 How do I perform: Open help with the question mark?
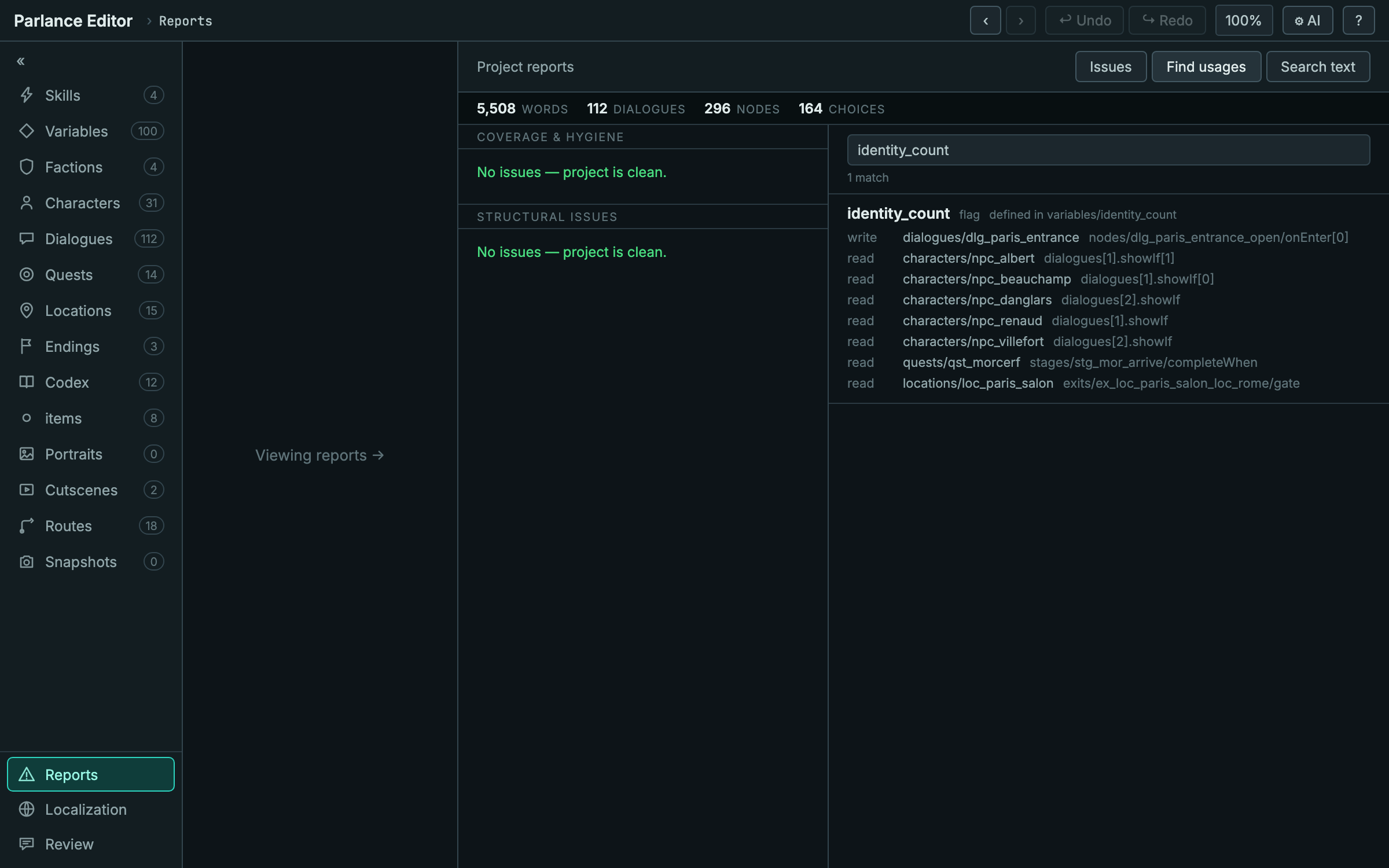point(1358,21)
